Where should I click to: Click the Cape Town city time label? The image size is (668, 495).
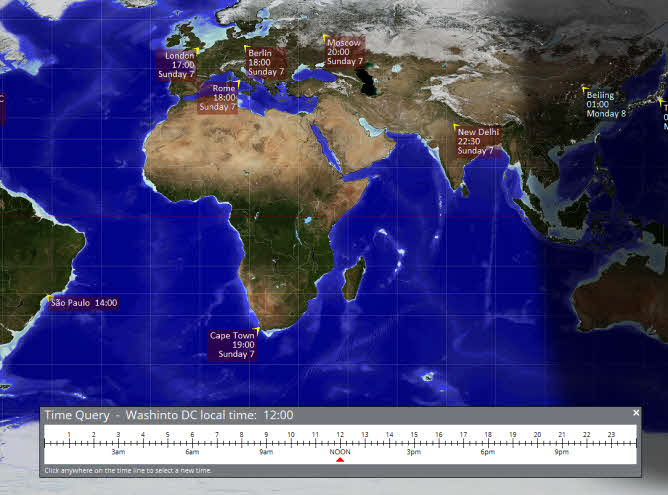click(x=233, y=345)
